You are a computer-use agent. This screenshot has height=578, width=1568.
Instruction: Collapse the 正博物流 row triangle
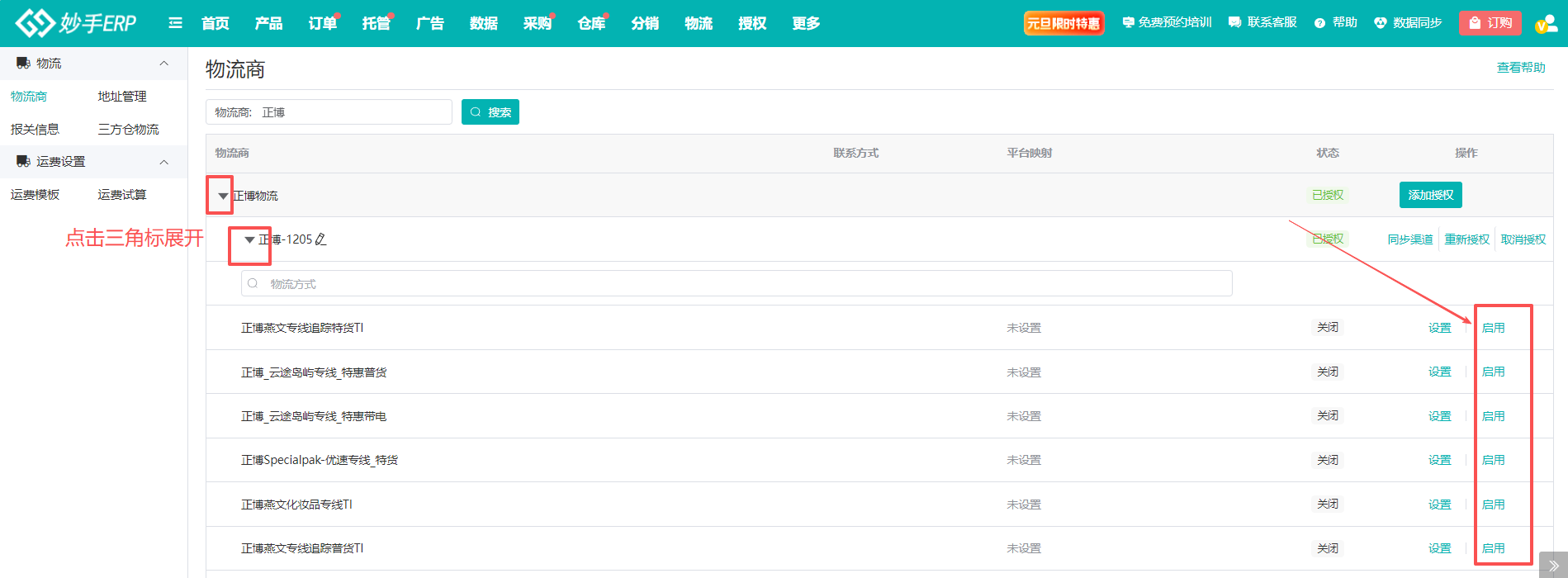(223, 196)
